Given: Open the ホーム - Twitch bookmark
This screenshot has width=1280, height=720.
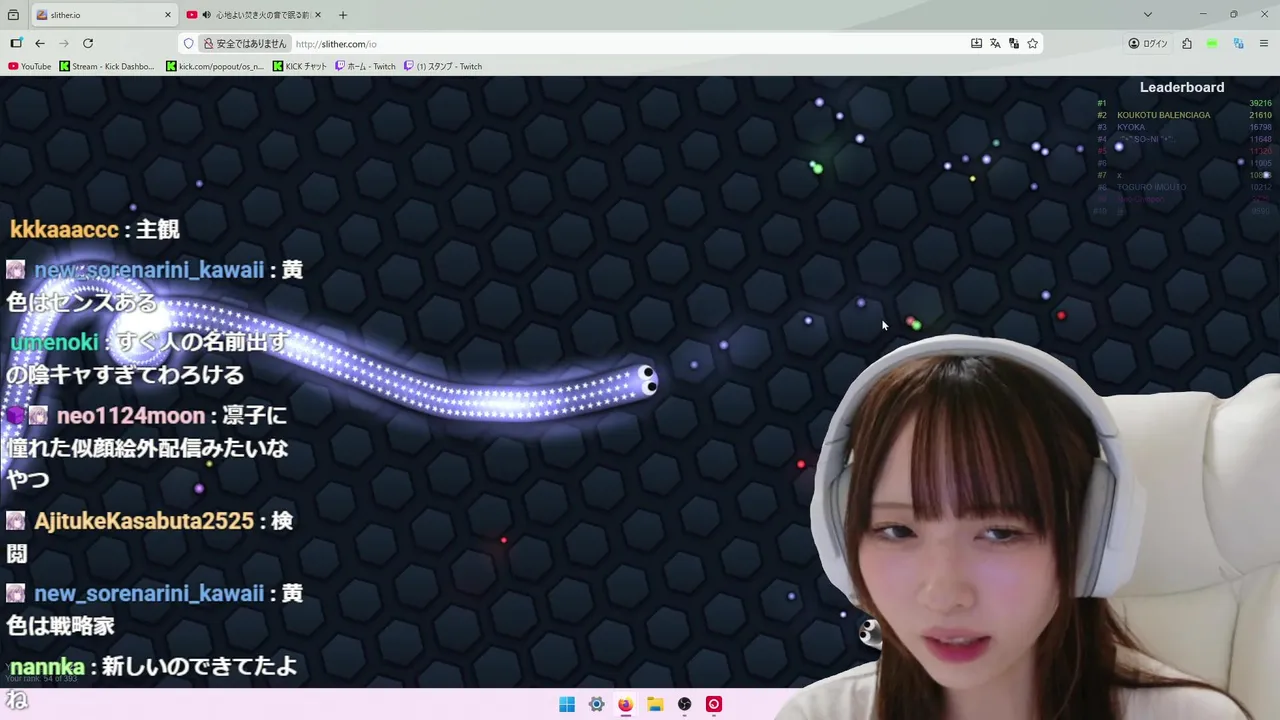Looking at the screenshot, I should pos(365,67).
